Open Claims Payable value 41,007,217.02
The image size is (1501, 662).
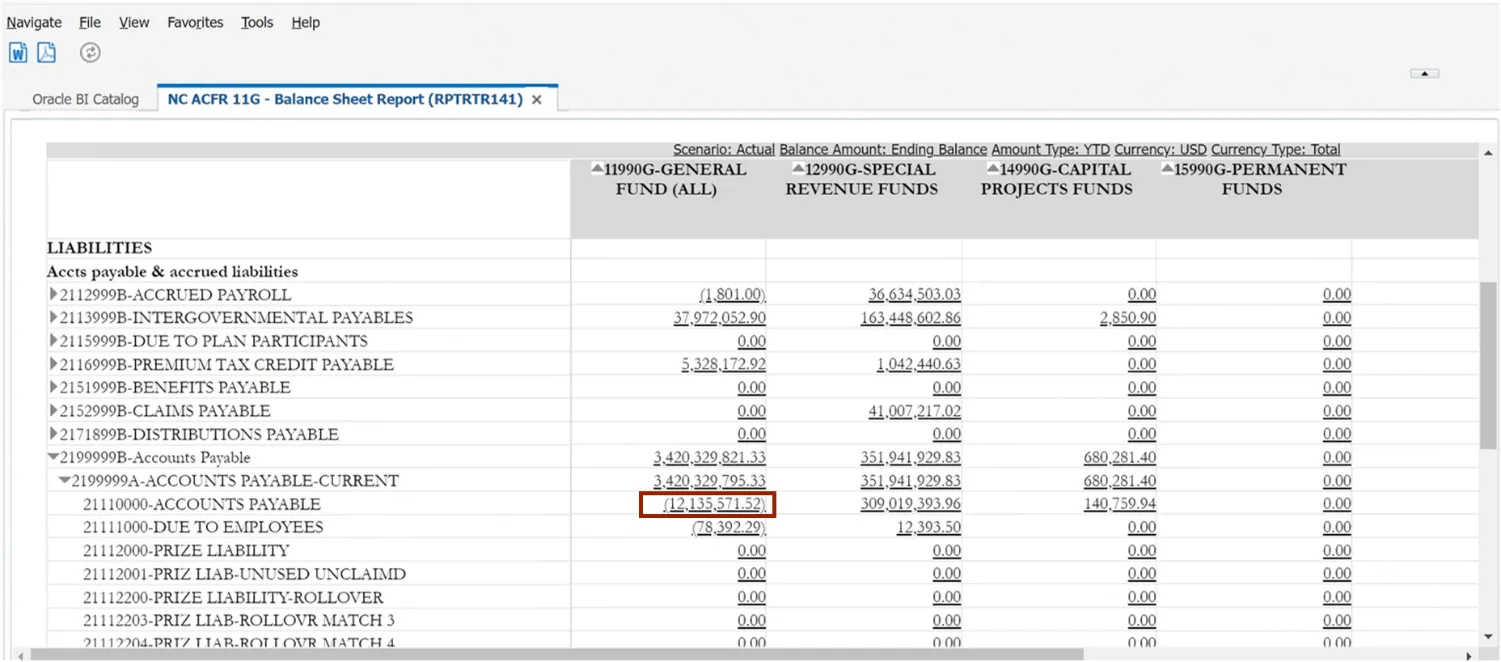(x=915, y=411)
